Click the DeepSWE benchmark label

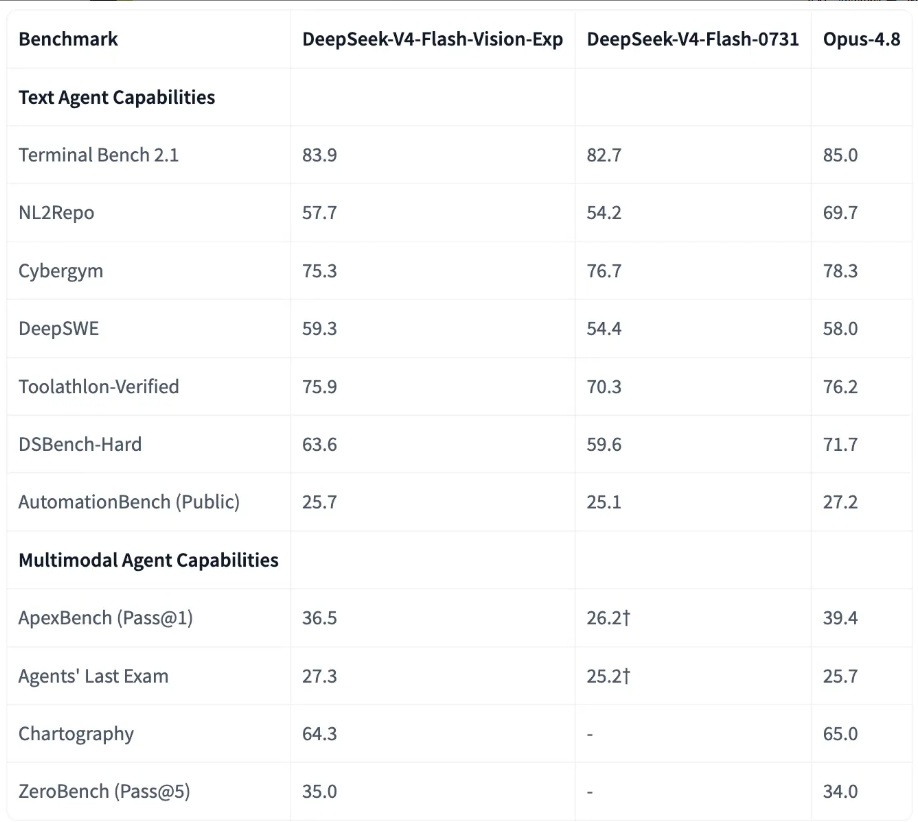tap(59, 328)
